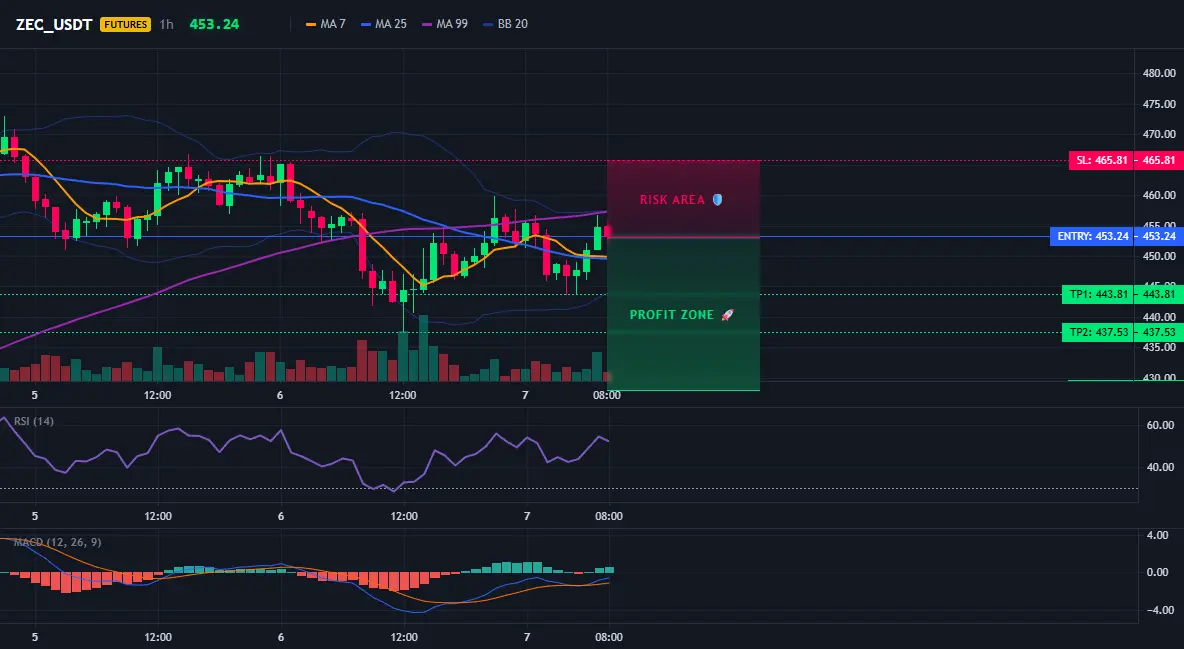Viewport: 1184px width, 649px height.
Task: Select the yellow FUTURES badge
Action: [x=125, y=24]
